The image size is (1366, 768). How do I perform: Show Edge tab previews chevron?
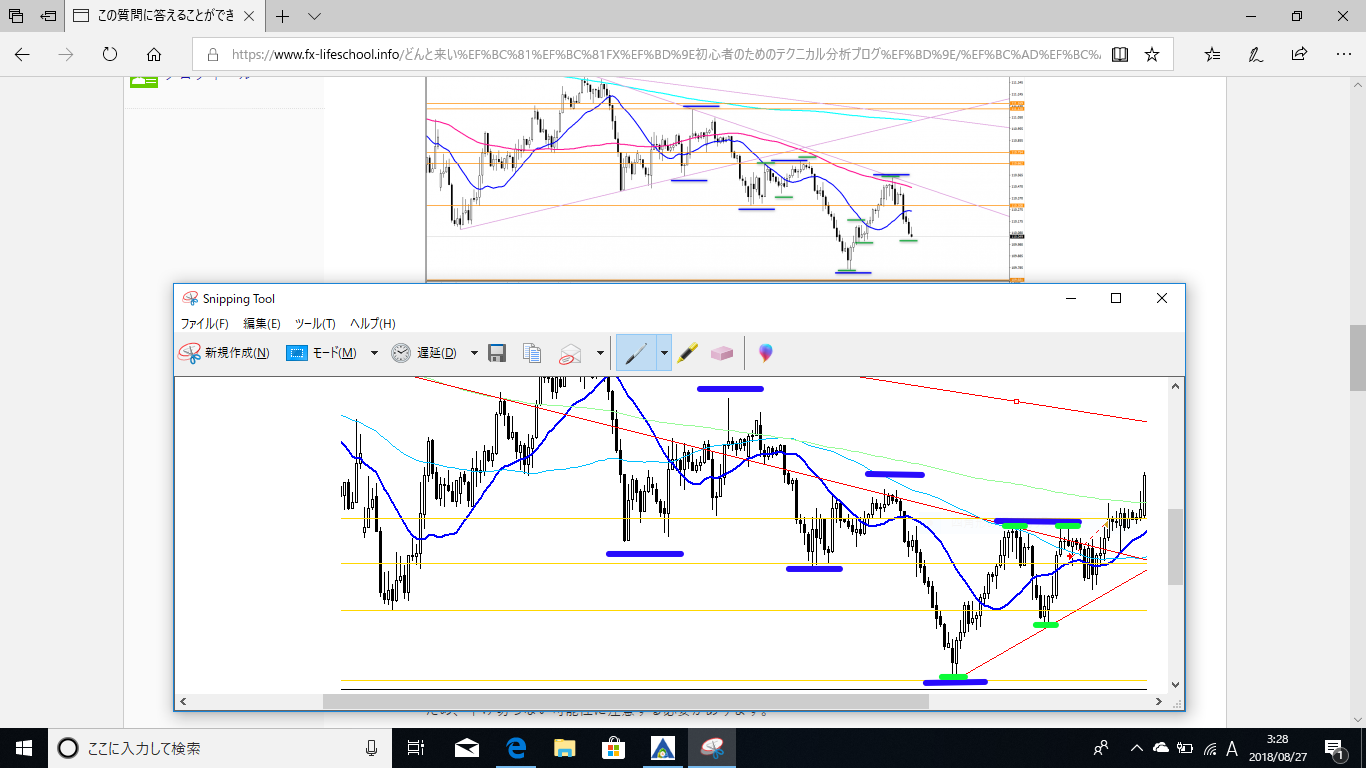[314, 16]
